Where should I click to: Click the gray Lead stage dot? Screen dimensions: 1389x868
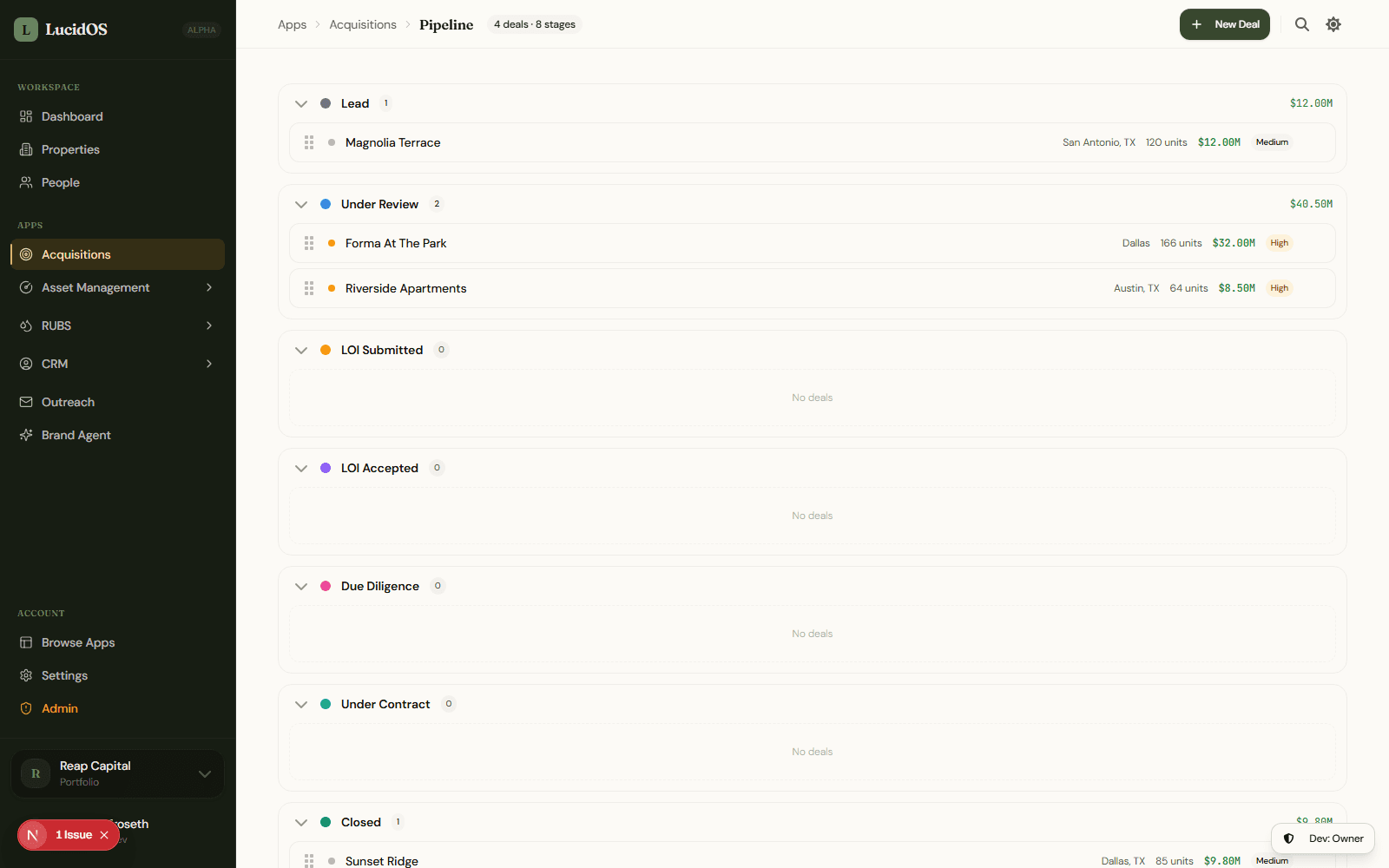tap(326, 103)
